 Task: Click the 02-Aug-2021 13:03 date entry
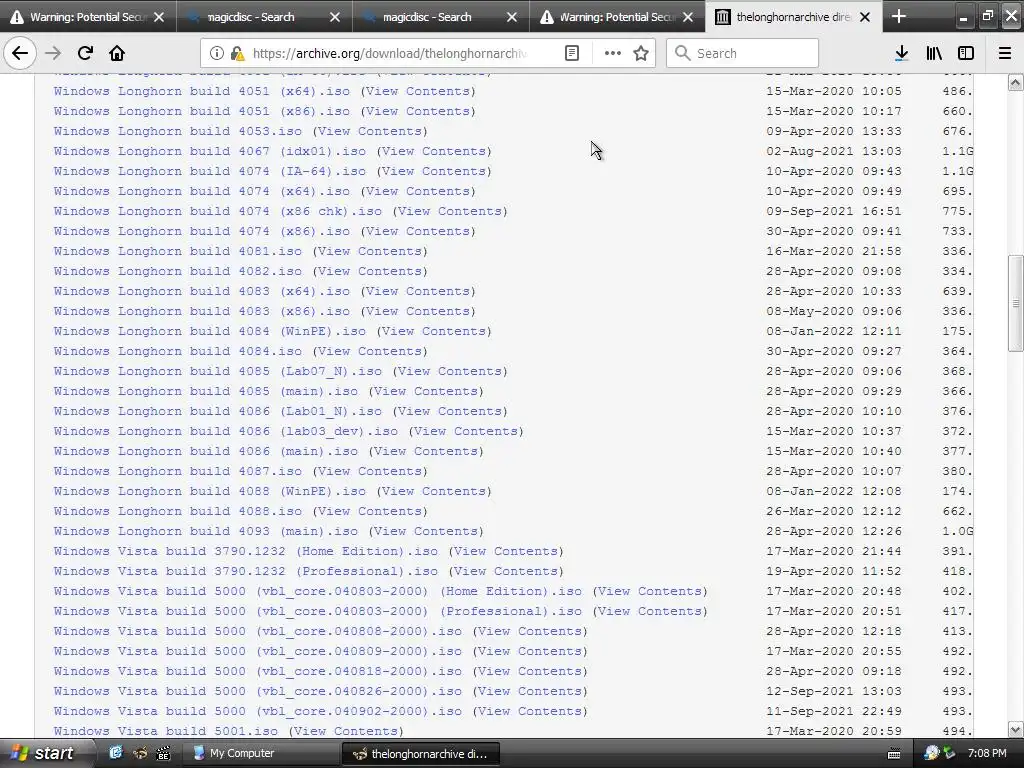834,151
